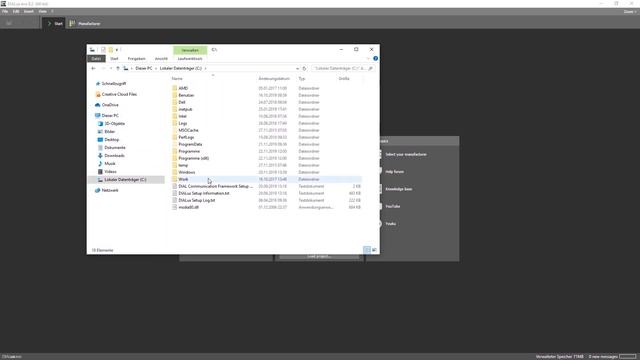Select DIAL Communication Framework Setup file

coord(216,186)
